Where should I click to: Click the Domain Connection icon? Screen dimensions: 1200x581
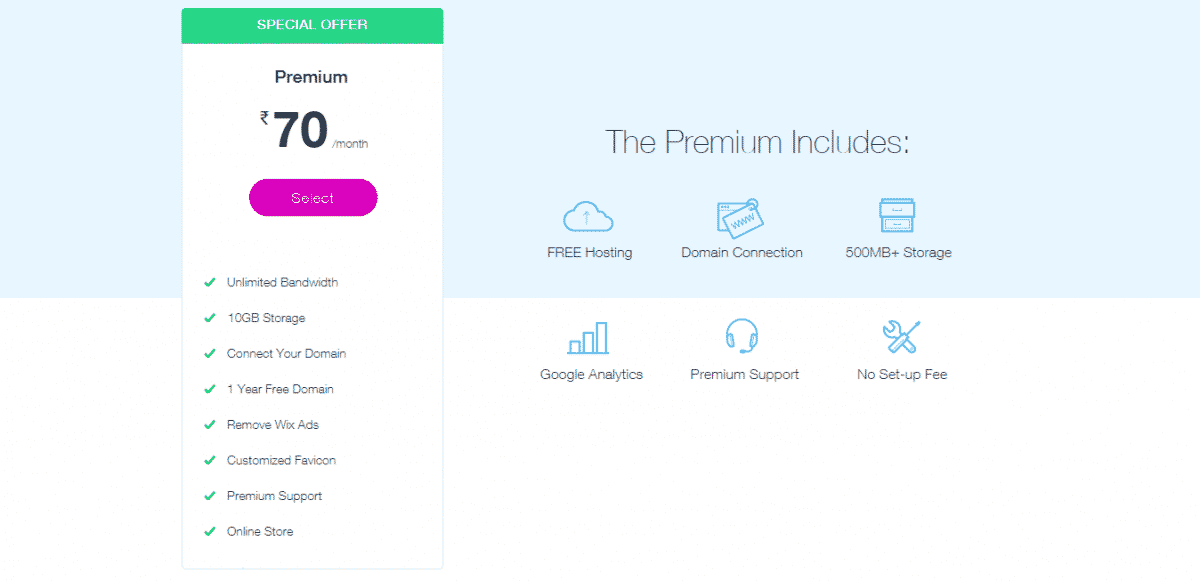pyautogui.click(x=741, y=214)
